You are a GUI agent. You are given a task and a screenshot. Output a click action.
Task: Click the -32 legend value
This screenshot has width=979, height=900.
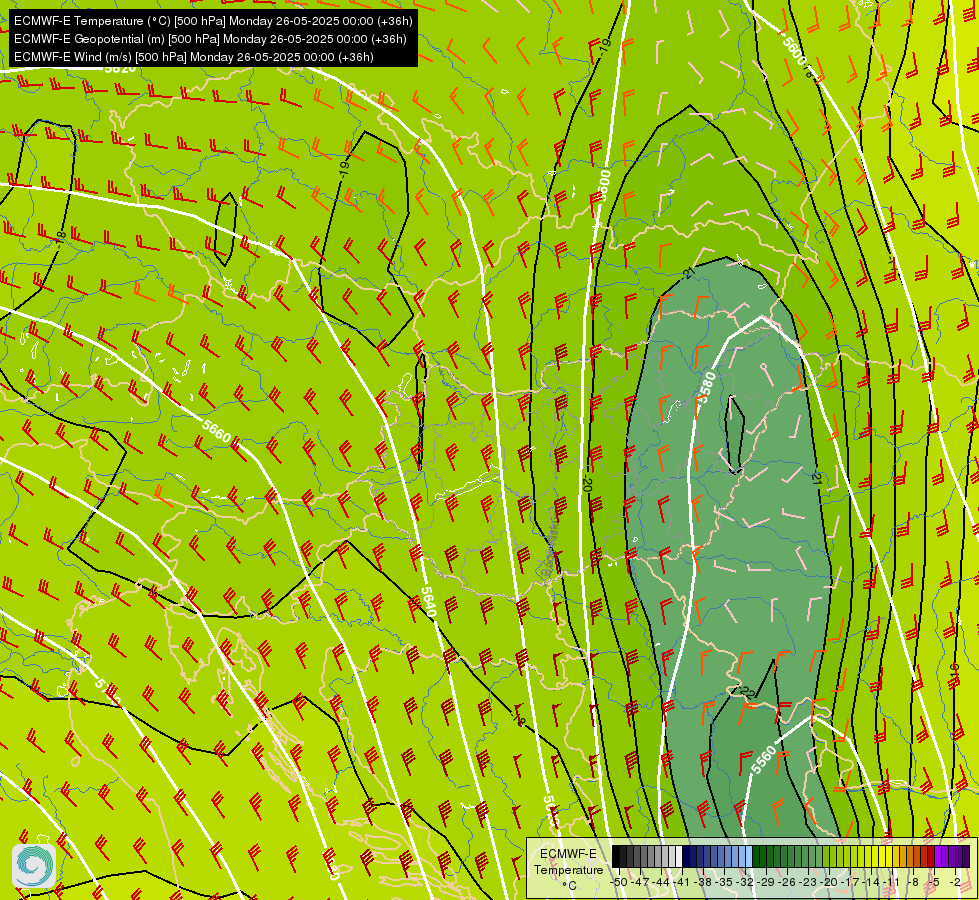pyautogui.click(x=745, y=882)
